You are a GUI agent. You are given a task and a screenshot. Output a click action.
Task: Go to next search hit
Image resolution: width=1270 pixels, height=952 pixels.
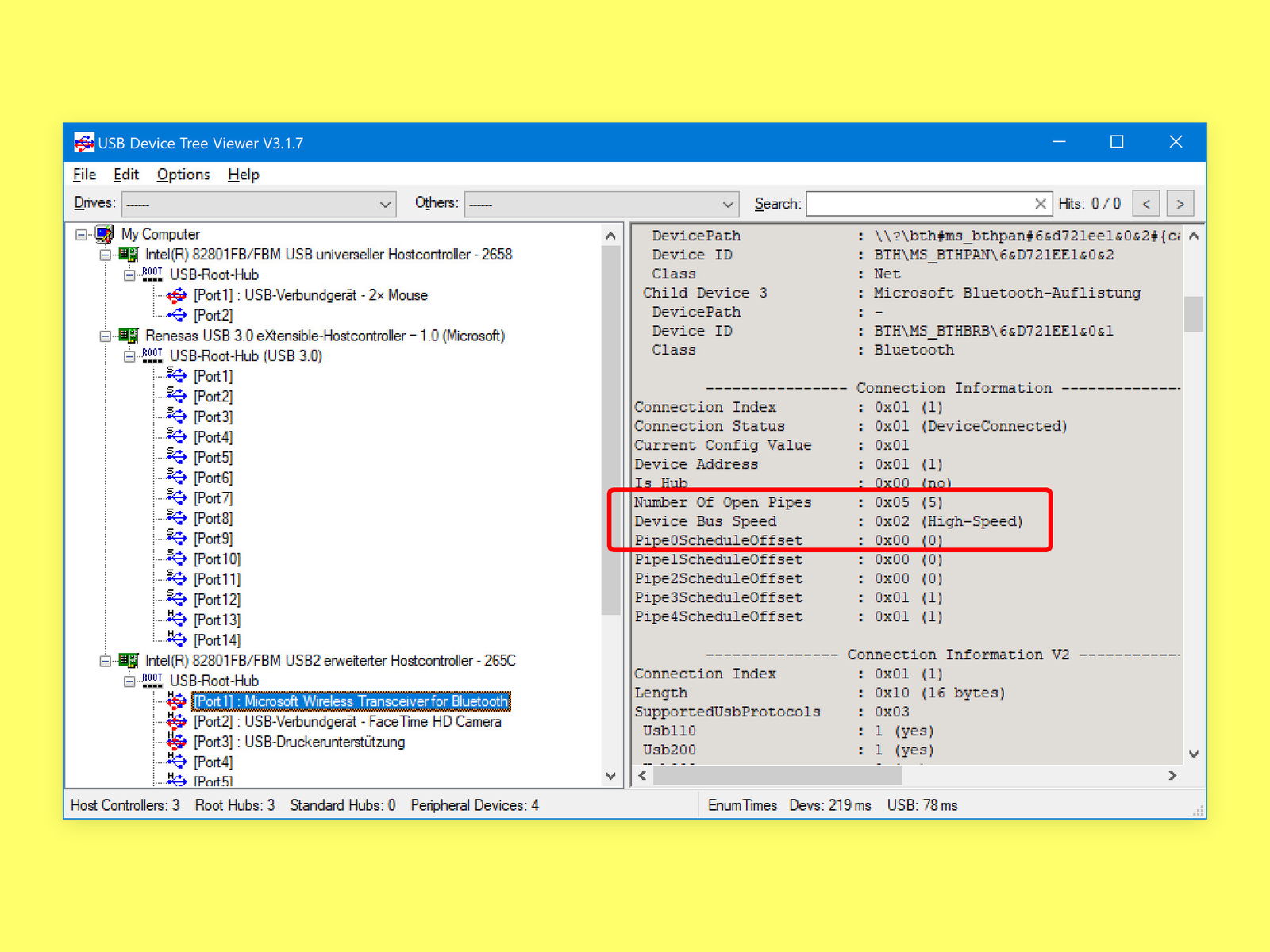coord(1180,204)
